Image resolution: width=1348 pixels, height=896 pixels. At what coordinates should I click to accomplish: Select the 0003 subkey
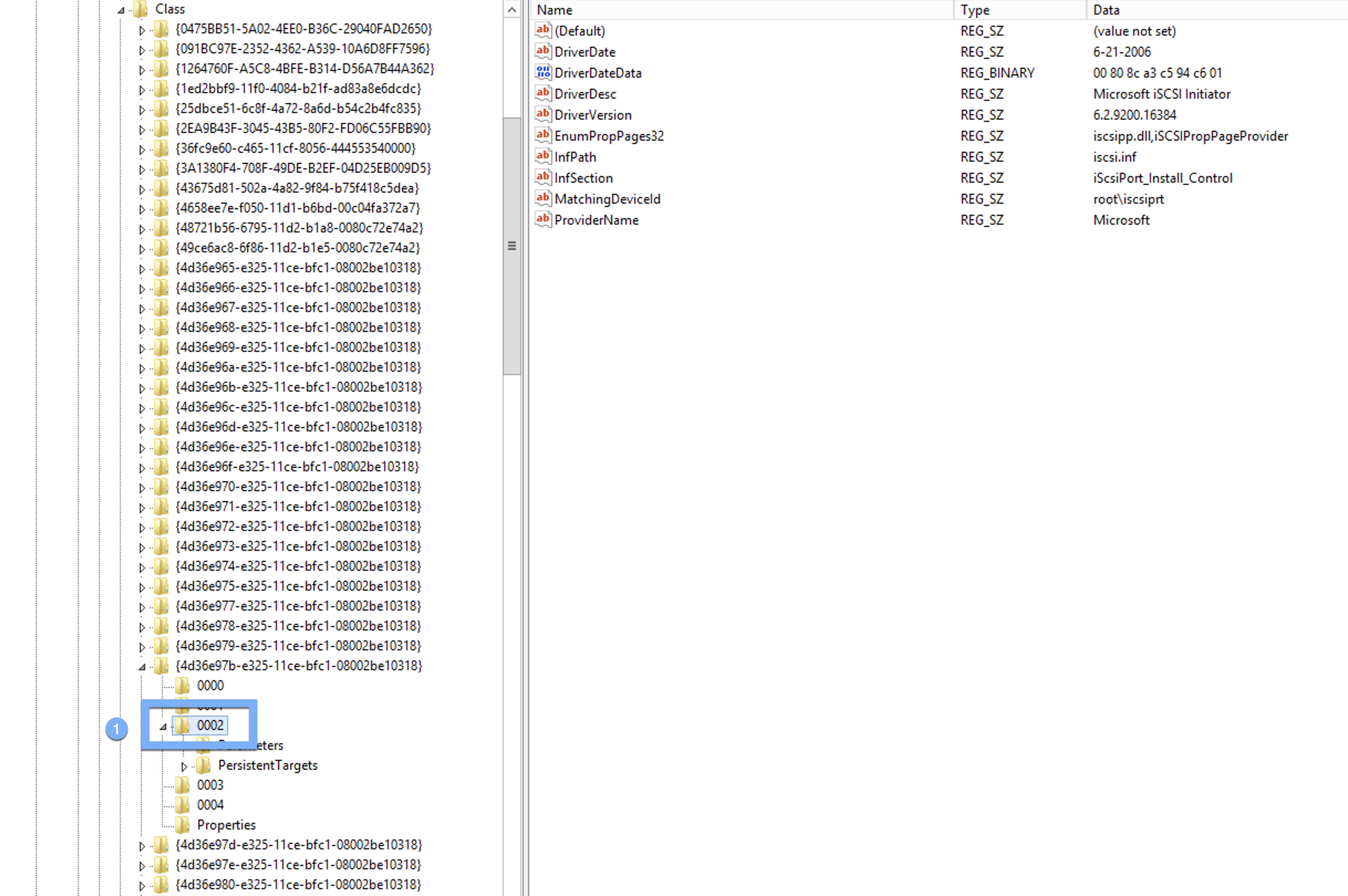[x=209, y=785]
